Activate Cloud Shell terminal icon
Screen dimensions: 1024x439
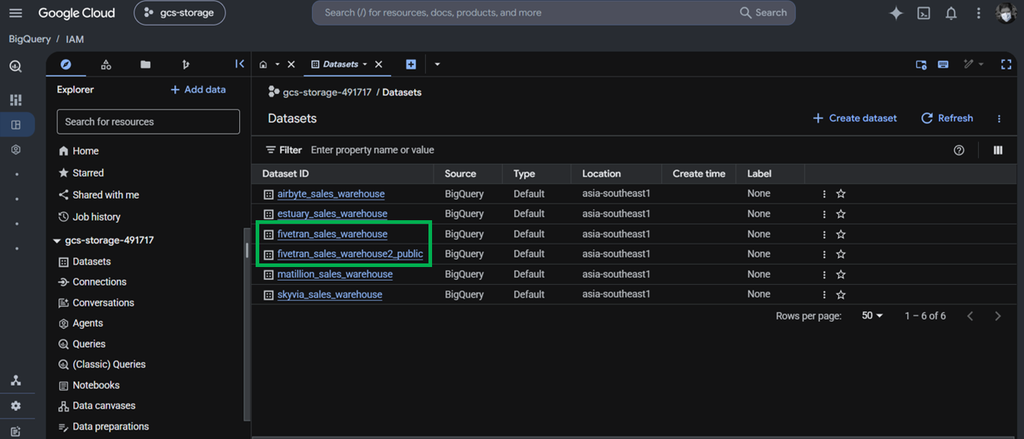point(923,13)
